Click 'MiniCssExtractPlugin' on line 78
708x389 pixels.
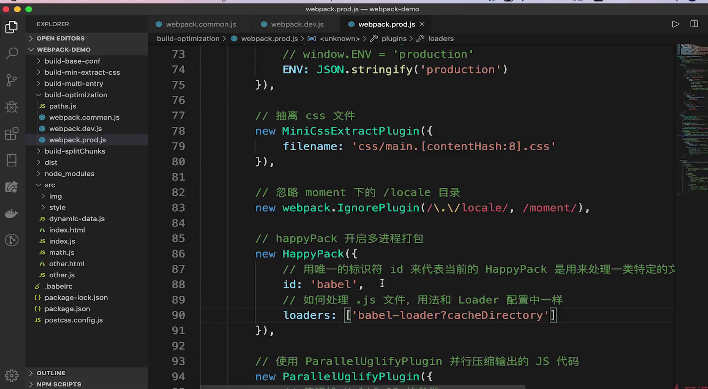(x=351, y=131)
